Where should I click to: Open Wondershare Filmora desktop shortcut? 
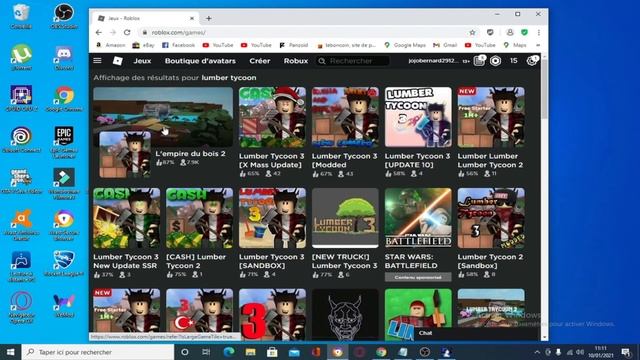[x=64, y=183]
